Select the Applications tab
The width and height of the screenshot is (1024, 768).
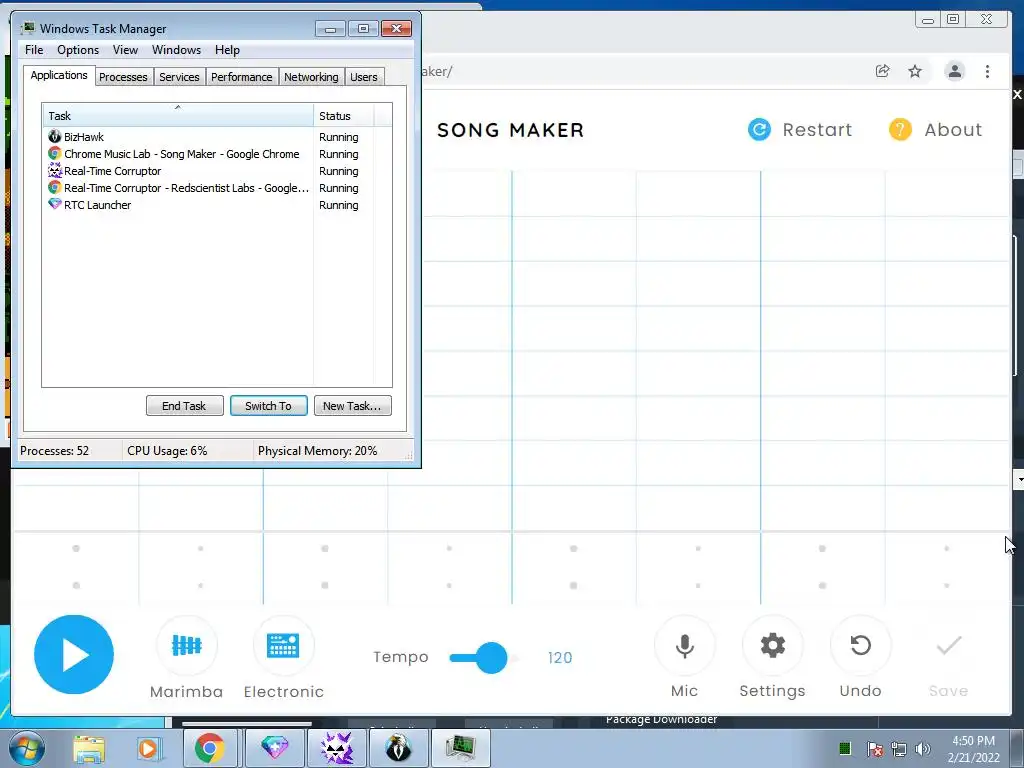59,75
